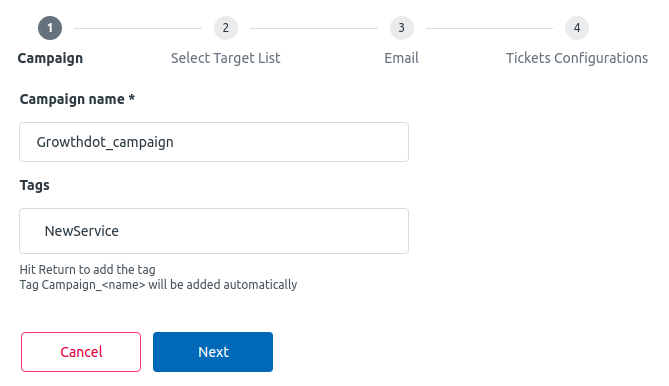Image resolution: width=669 pixels, height=386 pixels.
Task: Open the Campaign step label
Action: pos(50,58)
